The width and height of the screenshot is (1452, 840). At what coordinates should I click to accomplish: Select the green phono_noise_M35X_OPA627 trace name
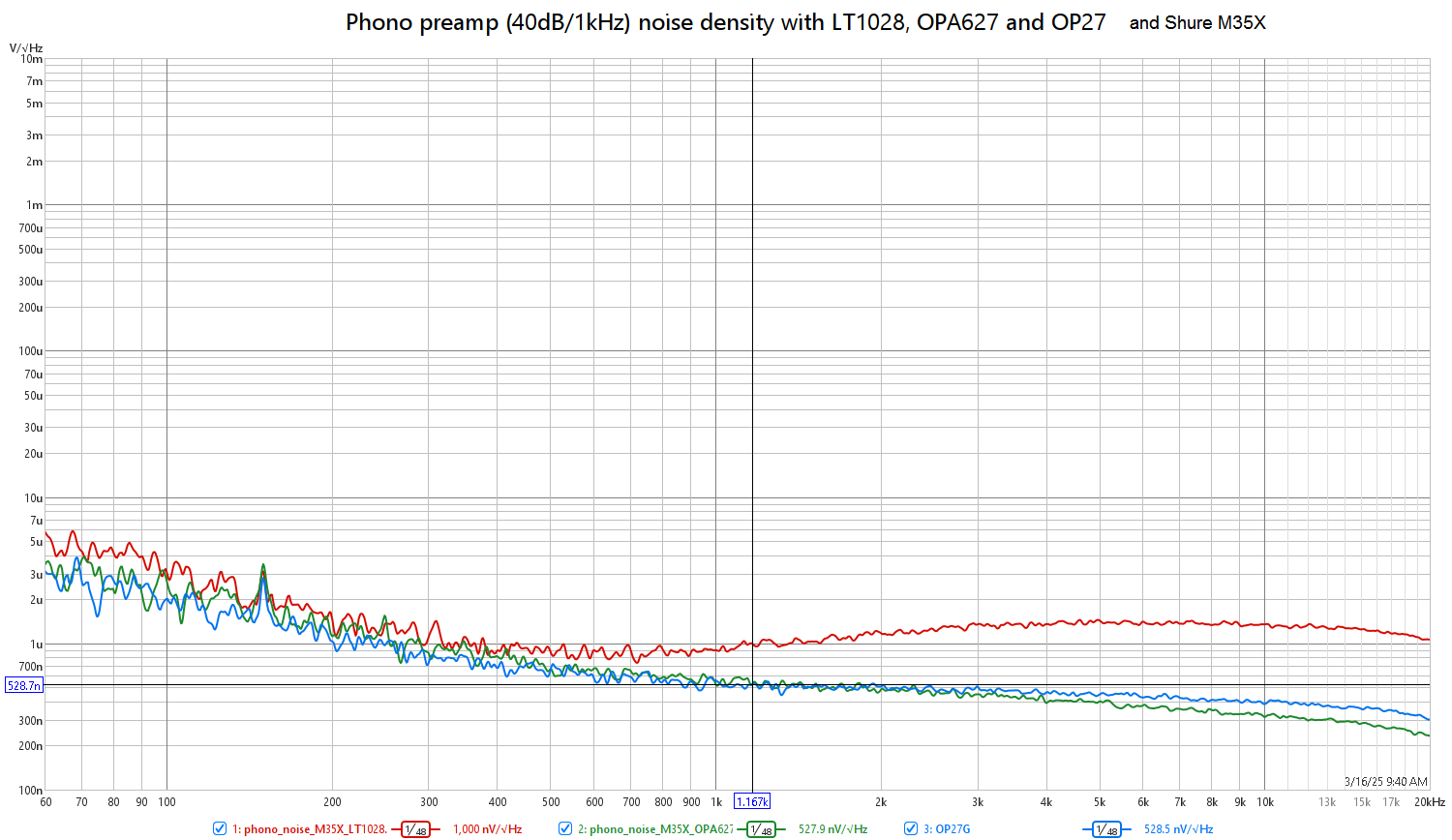pyautogui.click(x=655, y=829)
